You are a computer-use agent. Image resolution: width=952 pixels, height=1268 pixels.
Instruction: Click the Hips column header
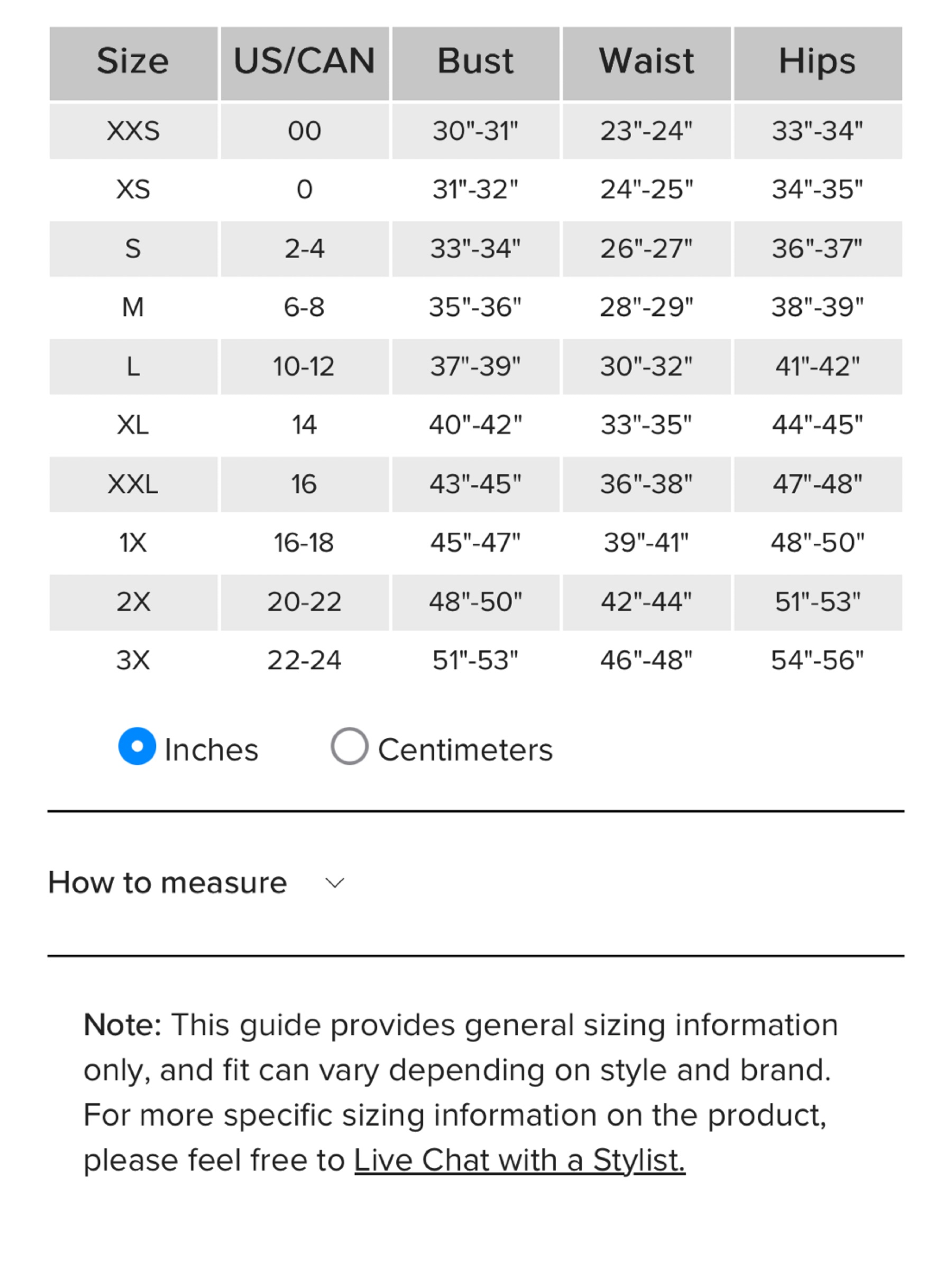click(x=817, y=63)
